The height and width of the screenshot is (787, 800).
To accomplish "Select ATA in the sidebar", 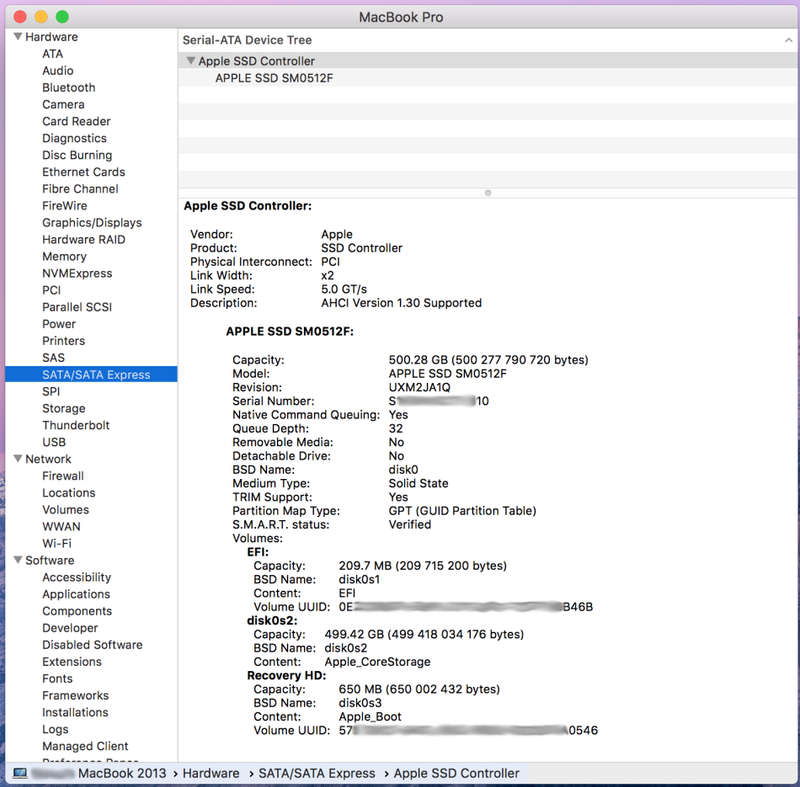I will tap(53, 54).
